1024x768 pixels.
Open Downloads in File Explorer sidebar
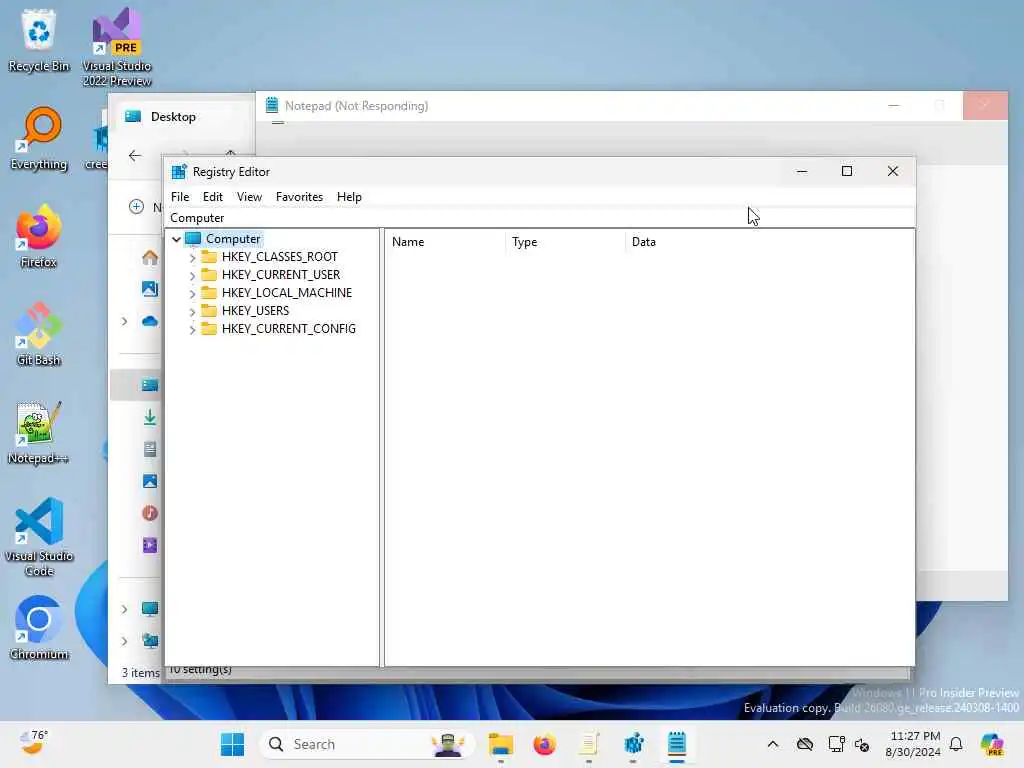coord(150,417)
